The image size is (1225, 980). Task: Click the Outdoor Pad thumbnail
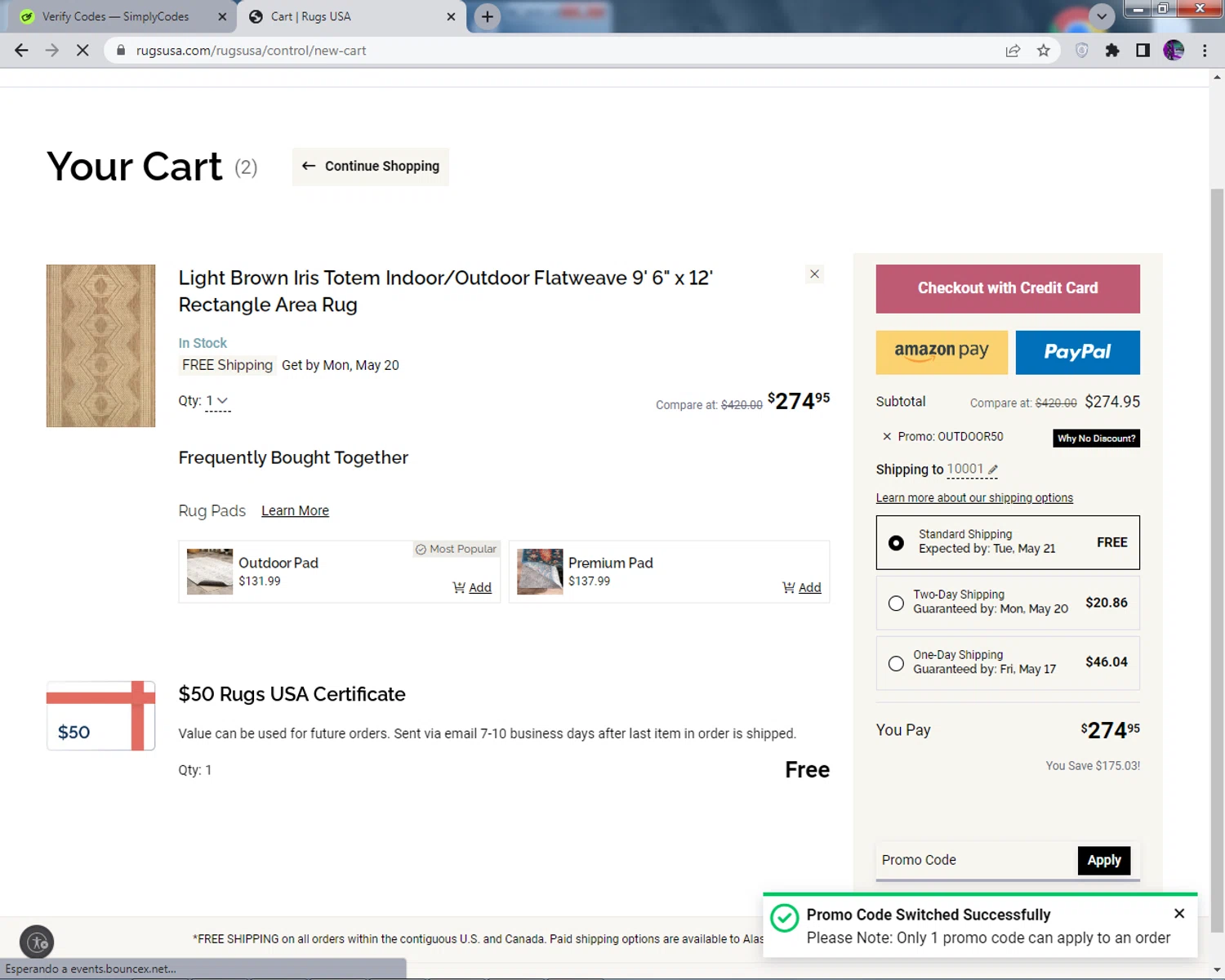[x=210, y=572]
